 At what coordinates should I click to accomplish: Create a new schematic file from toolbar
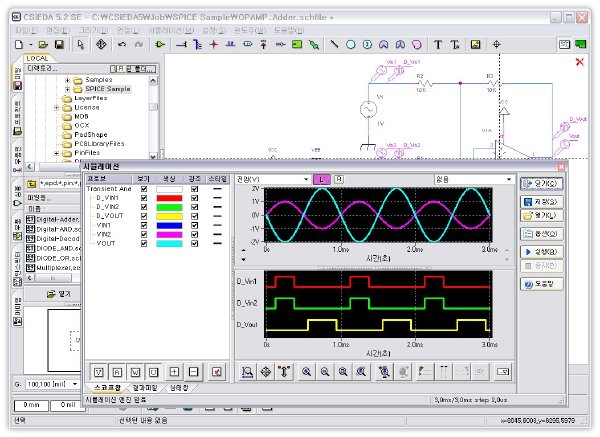point(19,44)
